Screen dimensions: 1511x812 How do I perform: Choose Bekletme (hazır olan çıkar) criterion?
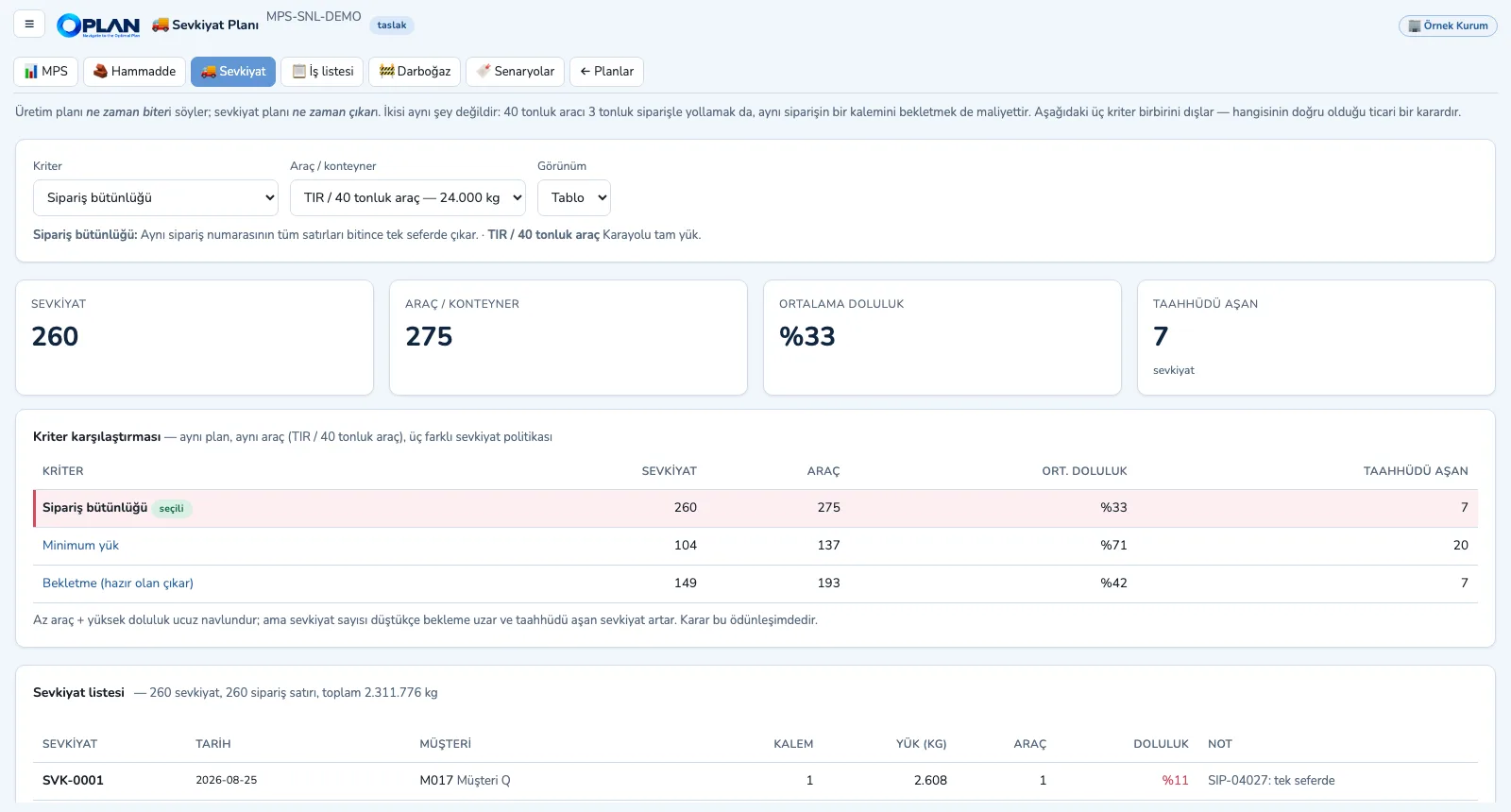pos(118,584)
